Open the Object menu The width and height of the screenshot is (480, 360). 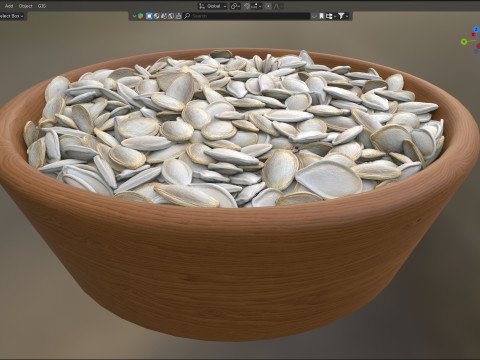coord(25,6)
